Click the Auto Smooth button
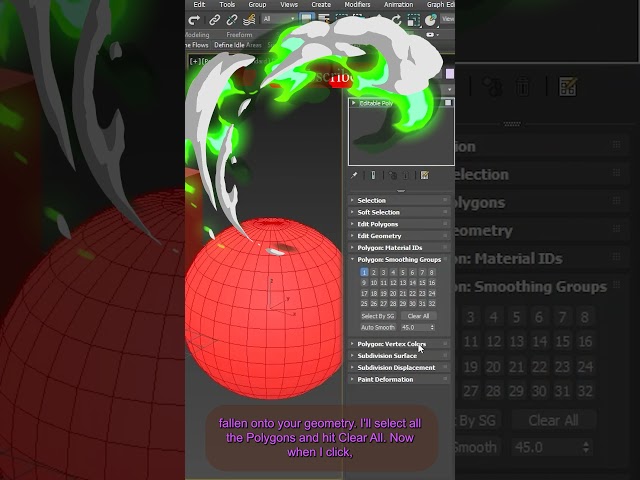 [x=378, y=327]
